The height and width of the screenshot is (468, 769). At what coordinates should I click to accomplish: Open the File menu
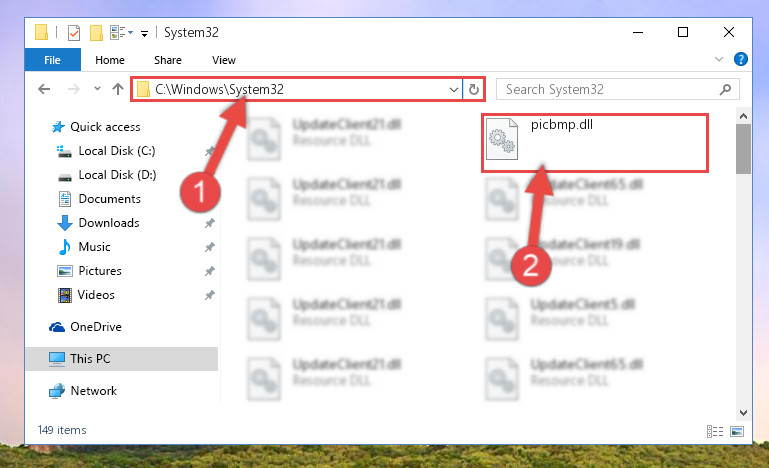click(52, 60)
